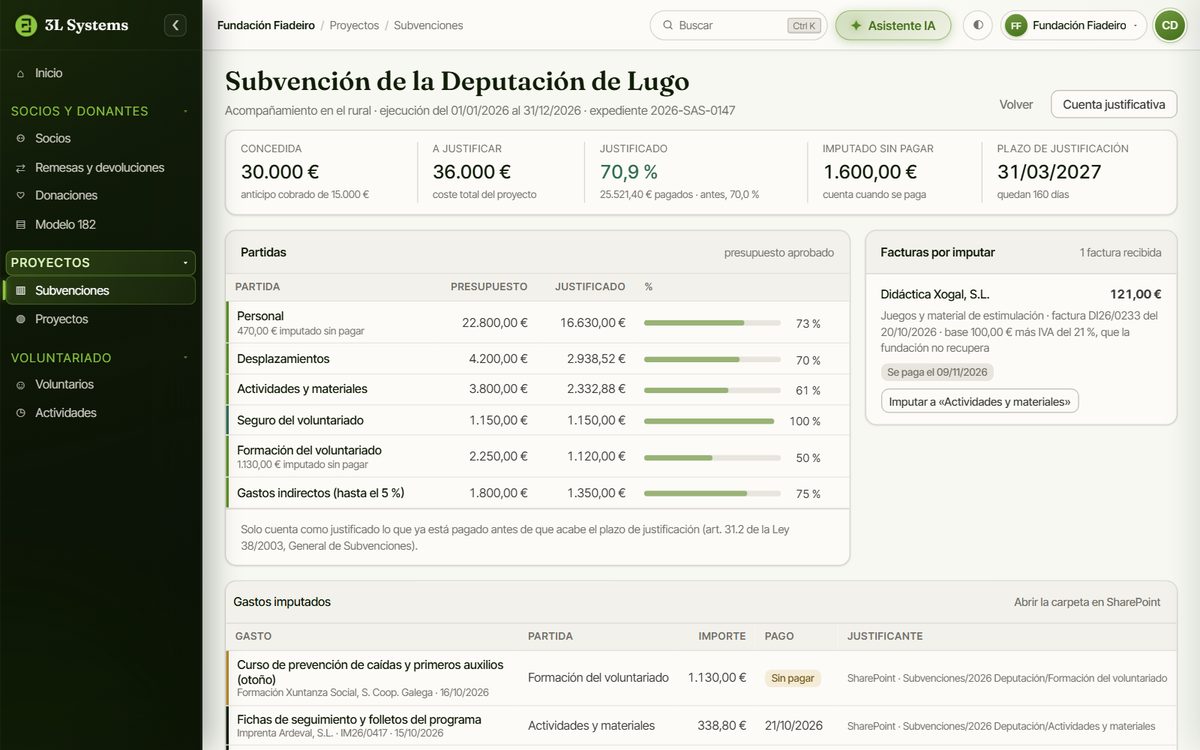Click the 31/03/2027 deadline value
The image size is (1200, 750).
tap(1049, 172)
